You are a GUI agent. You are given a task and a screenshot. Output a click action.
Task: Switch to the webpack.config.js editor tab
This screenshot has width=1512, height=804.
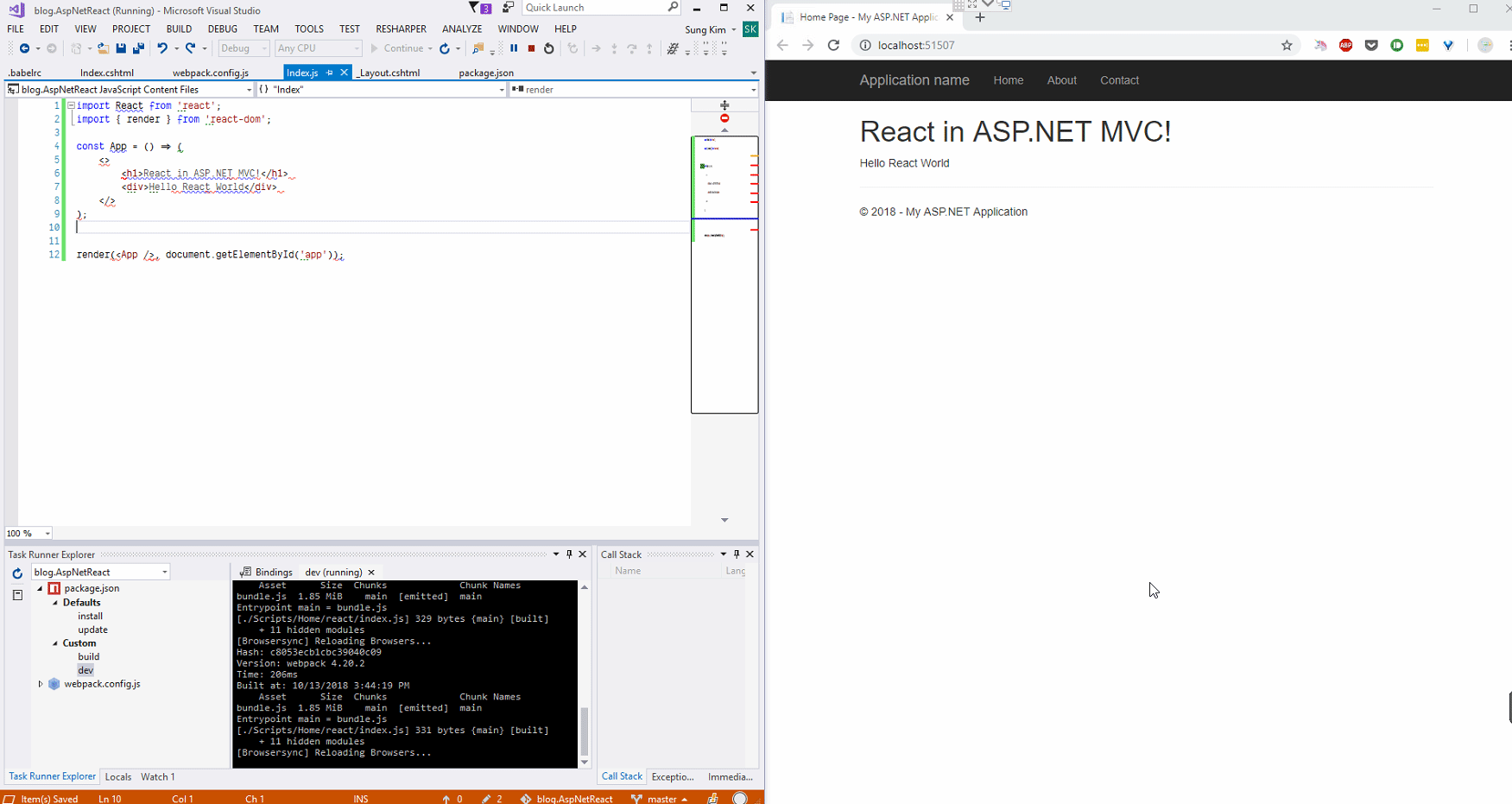(x=211, y=73)
